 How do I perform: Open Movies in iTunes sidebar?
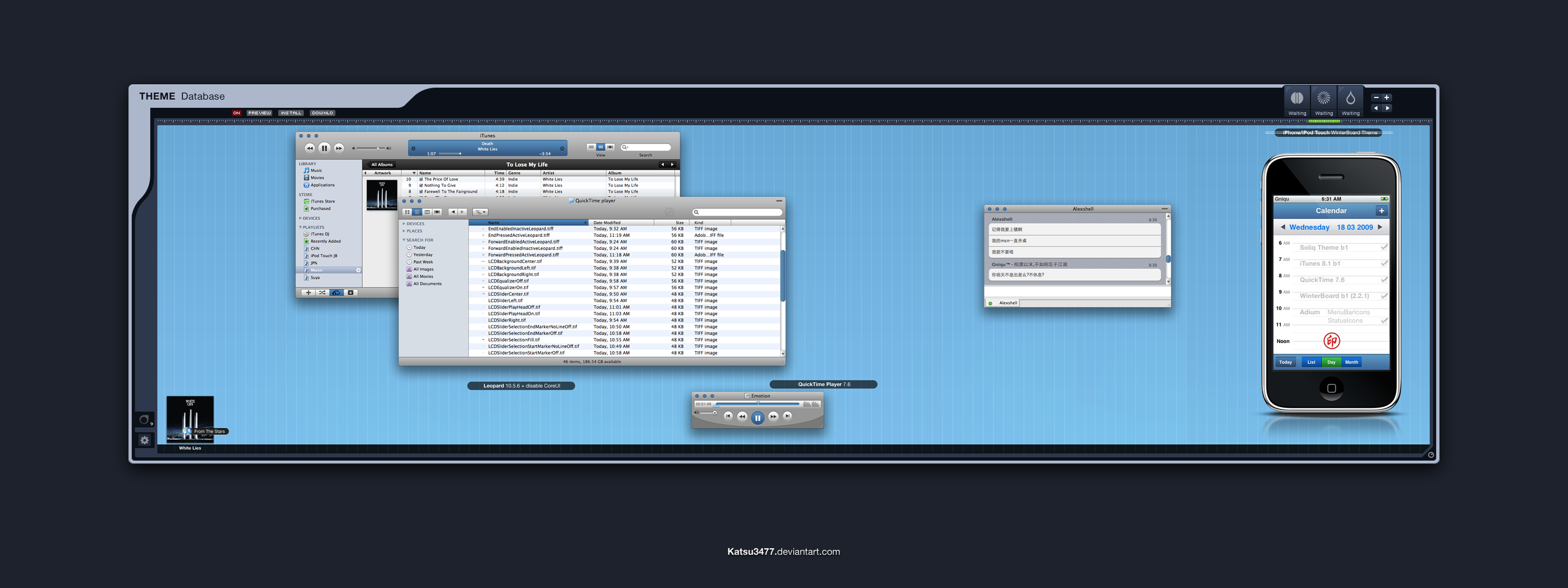(x=314, y=177)
